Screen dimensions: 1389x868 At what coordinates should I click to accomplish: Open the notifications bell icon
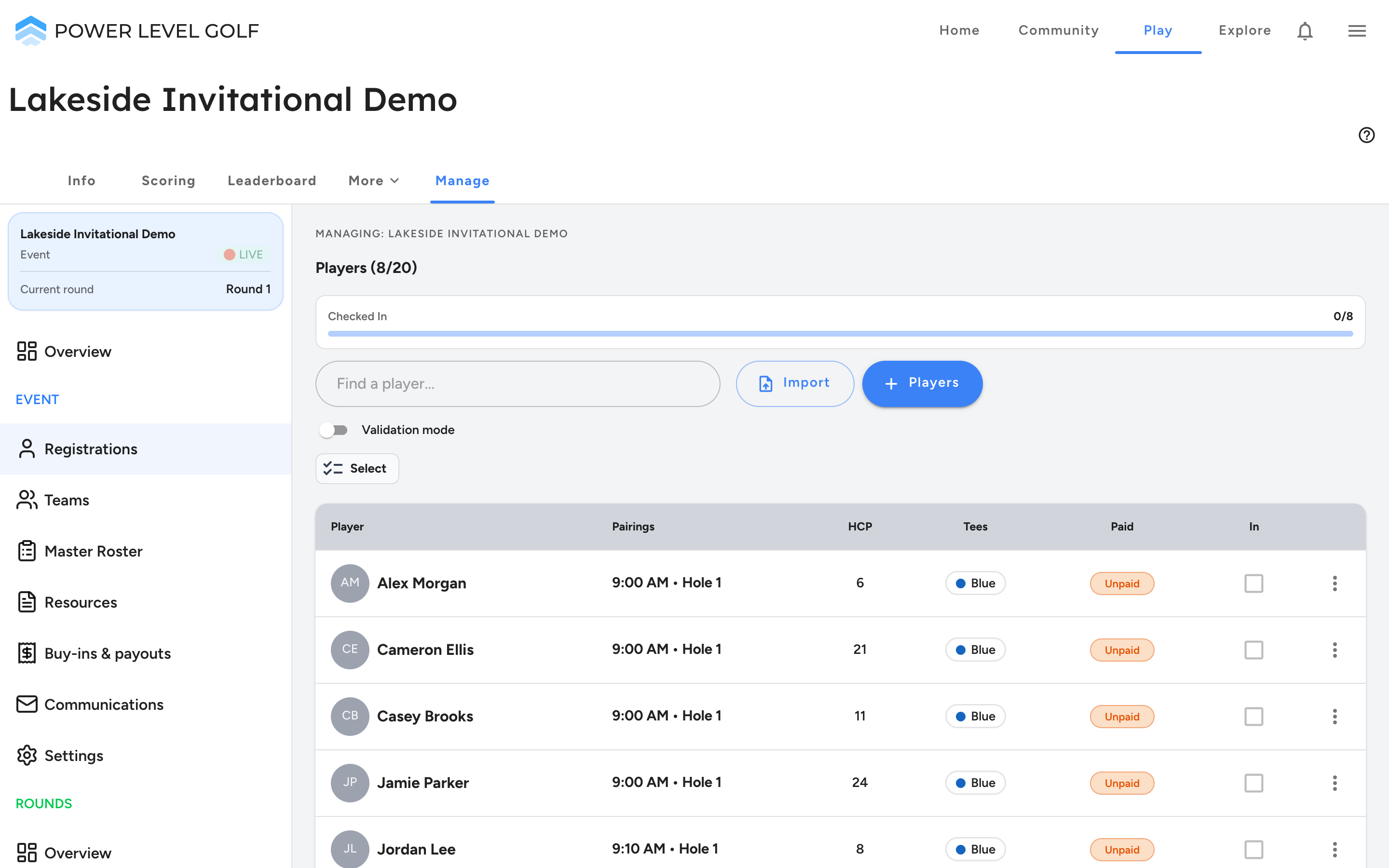1305,31
